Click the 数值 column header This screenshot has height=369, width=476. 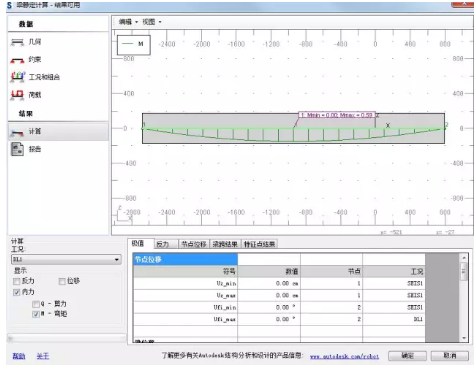point(269,272)
